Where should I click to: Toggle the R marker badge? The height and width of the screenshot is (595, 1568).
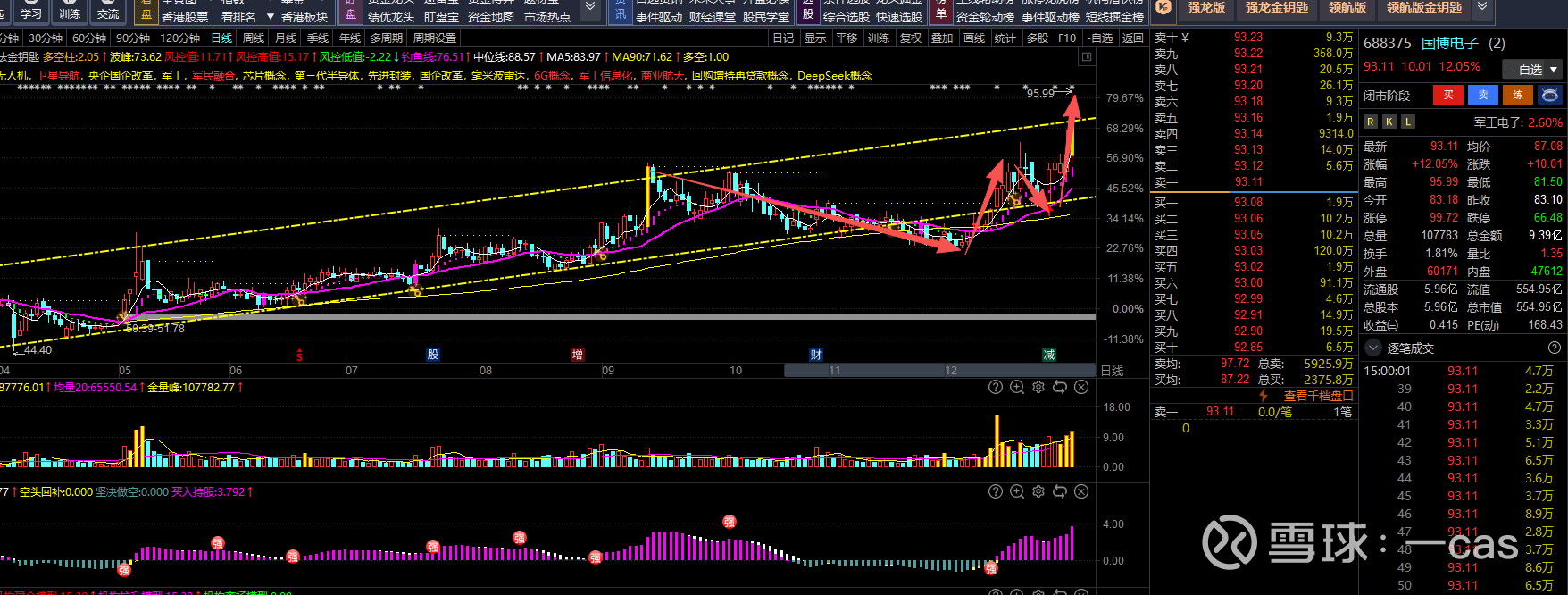(x=1371, y=122)
